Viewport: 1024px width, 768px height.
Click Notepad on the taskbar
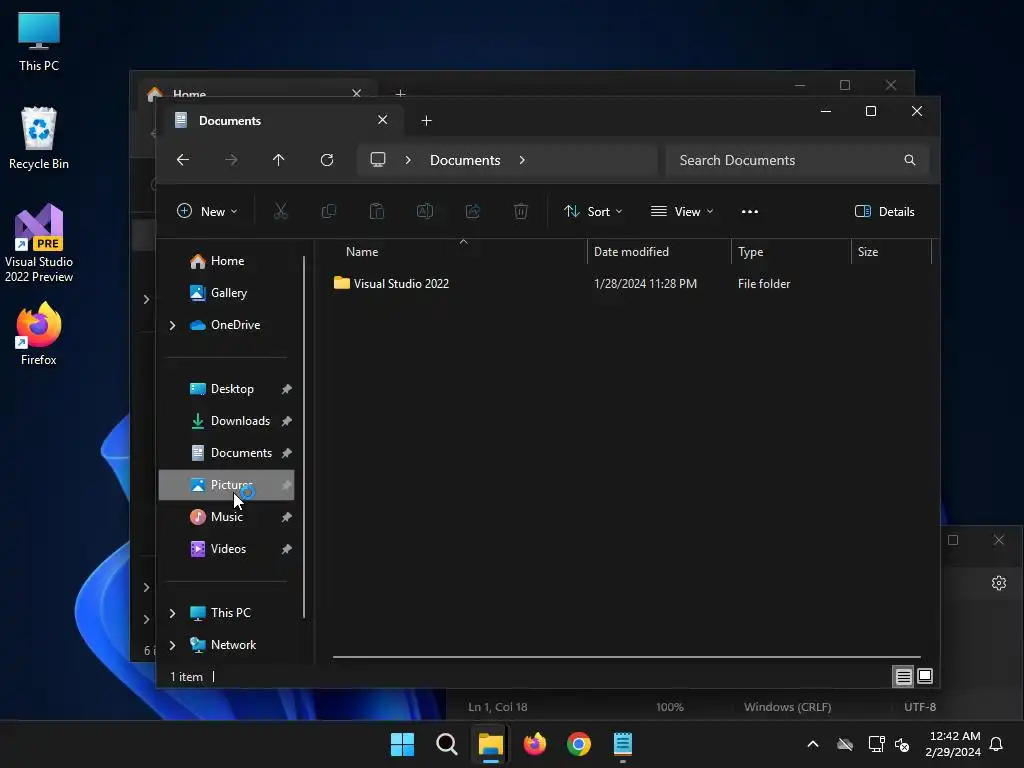click(623, 744)
